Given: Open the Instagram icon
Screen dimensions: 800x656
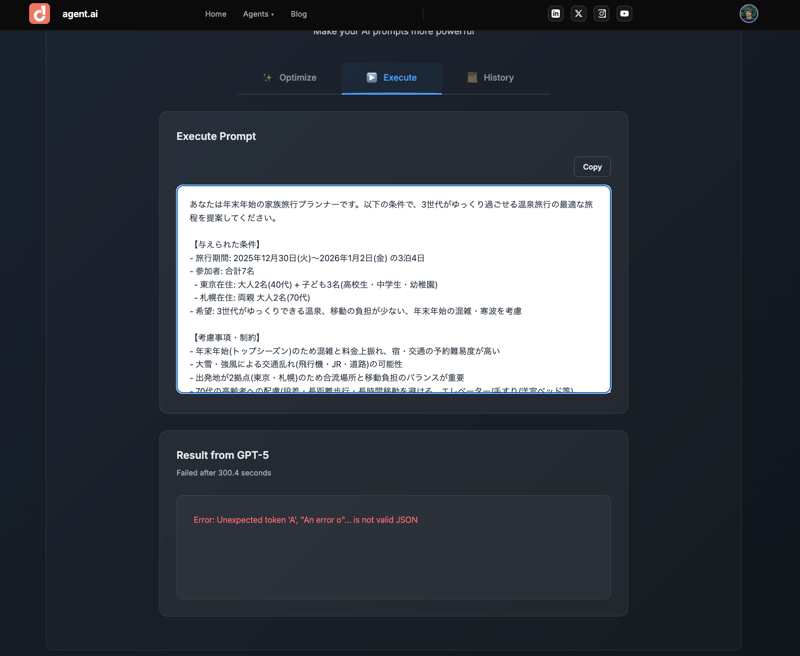Looking at the screenshot, I should [601, 14].
